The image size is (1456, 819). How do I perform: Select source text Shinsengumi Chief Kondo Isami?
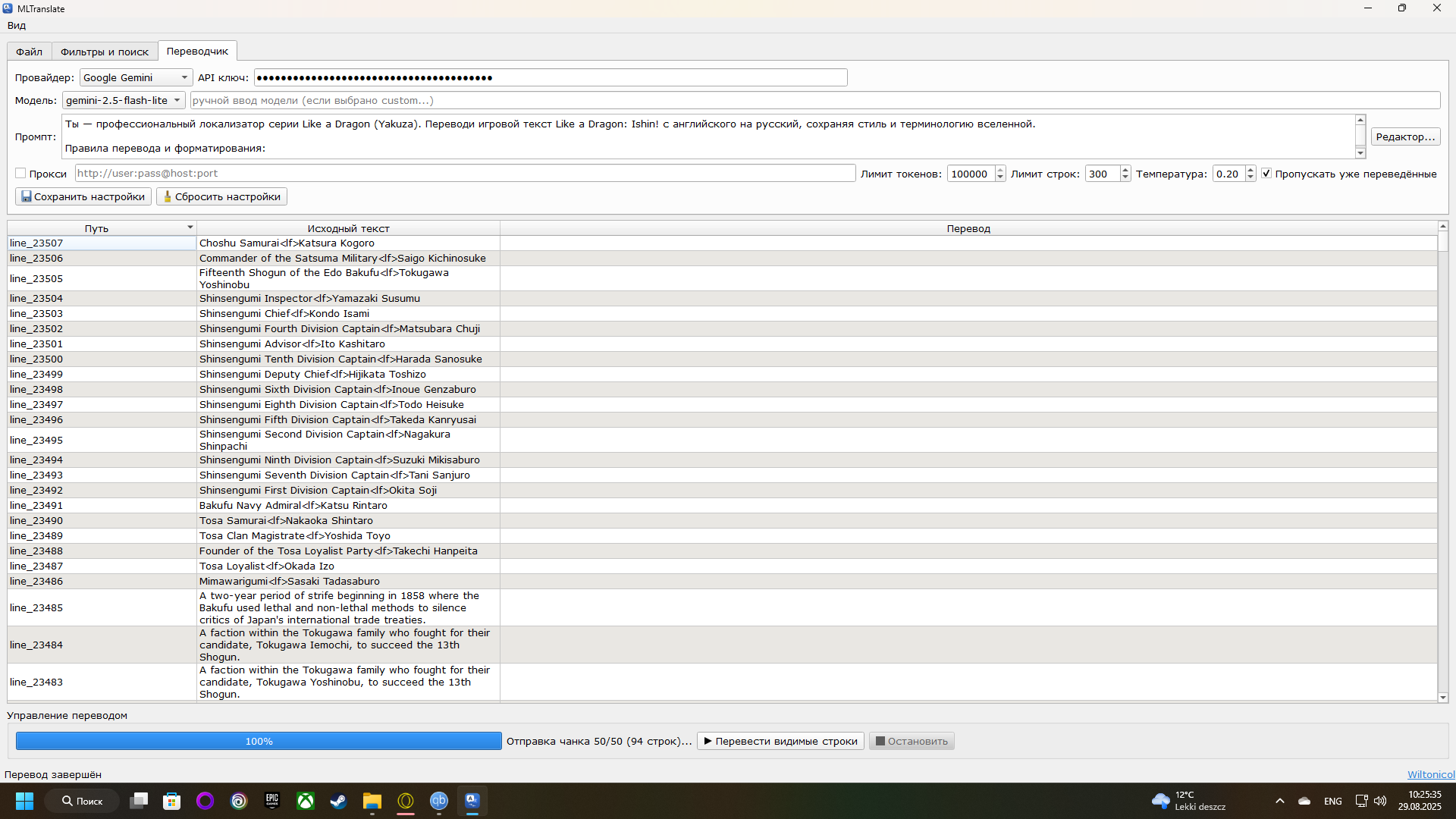point(348,313)
